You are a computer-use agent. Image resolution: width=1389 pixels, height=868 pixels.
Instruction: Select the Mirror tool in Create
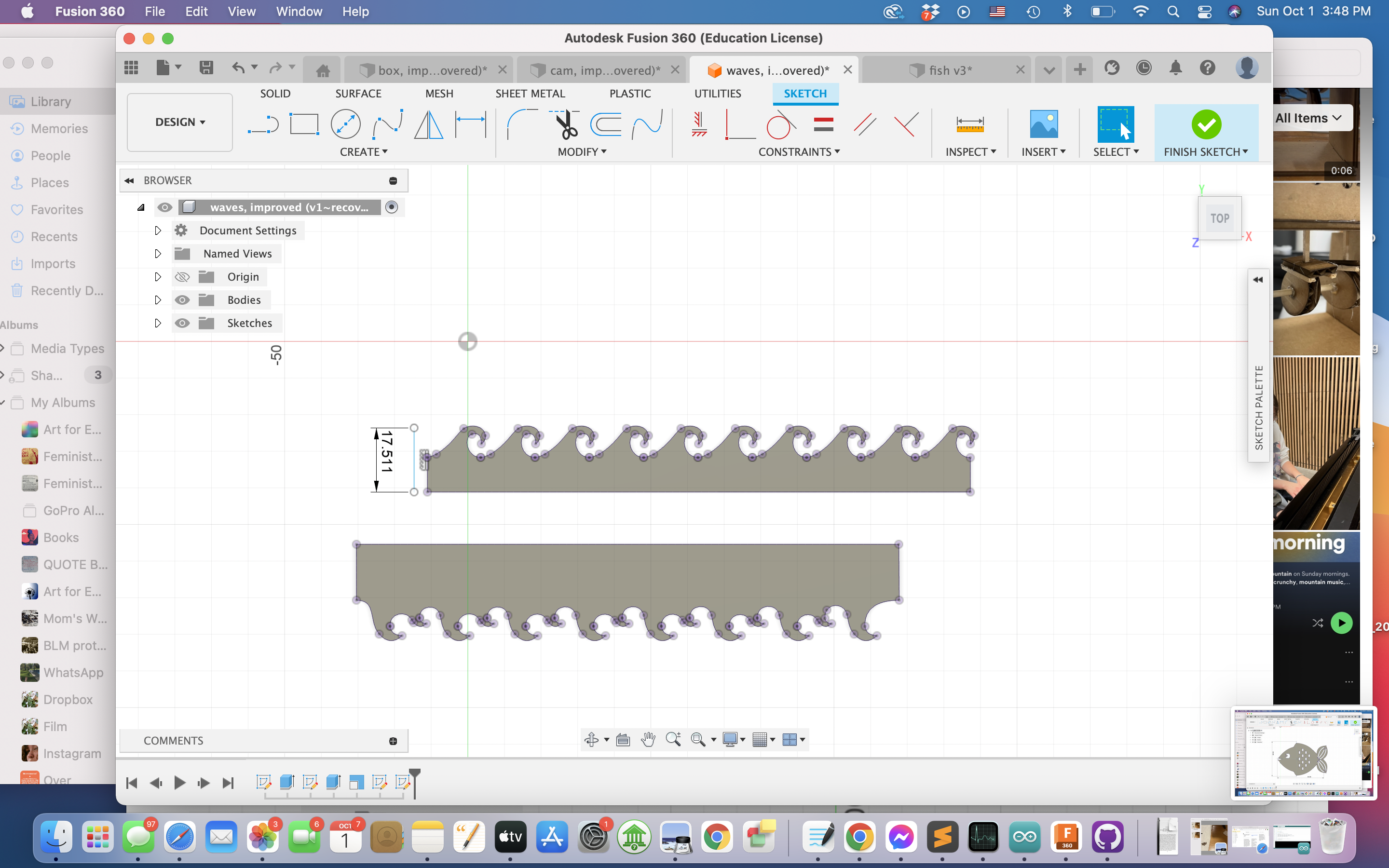[x=428, y=124]
